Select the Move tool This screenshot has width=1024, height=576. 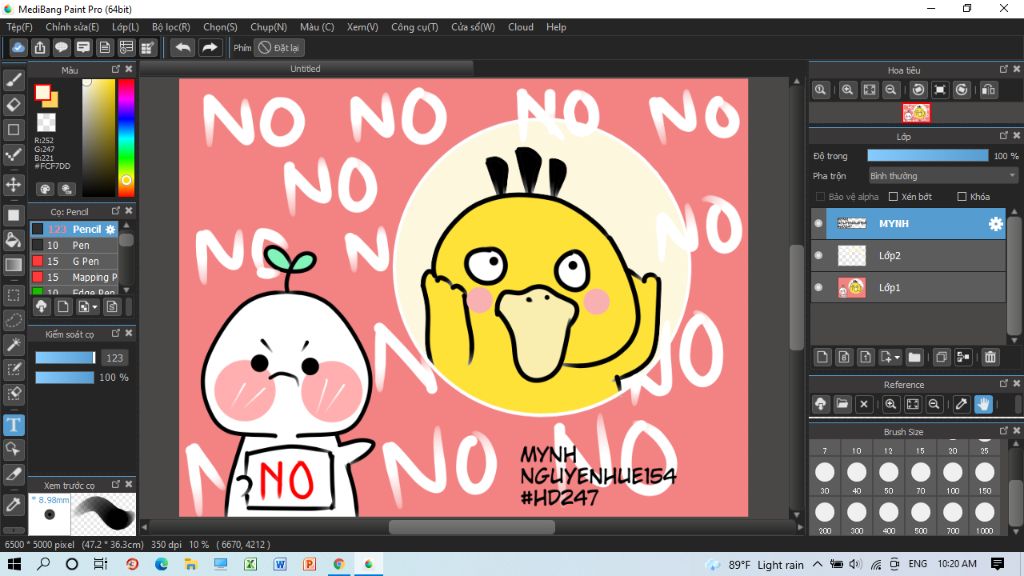click(x=14, y=184)
